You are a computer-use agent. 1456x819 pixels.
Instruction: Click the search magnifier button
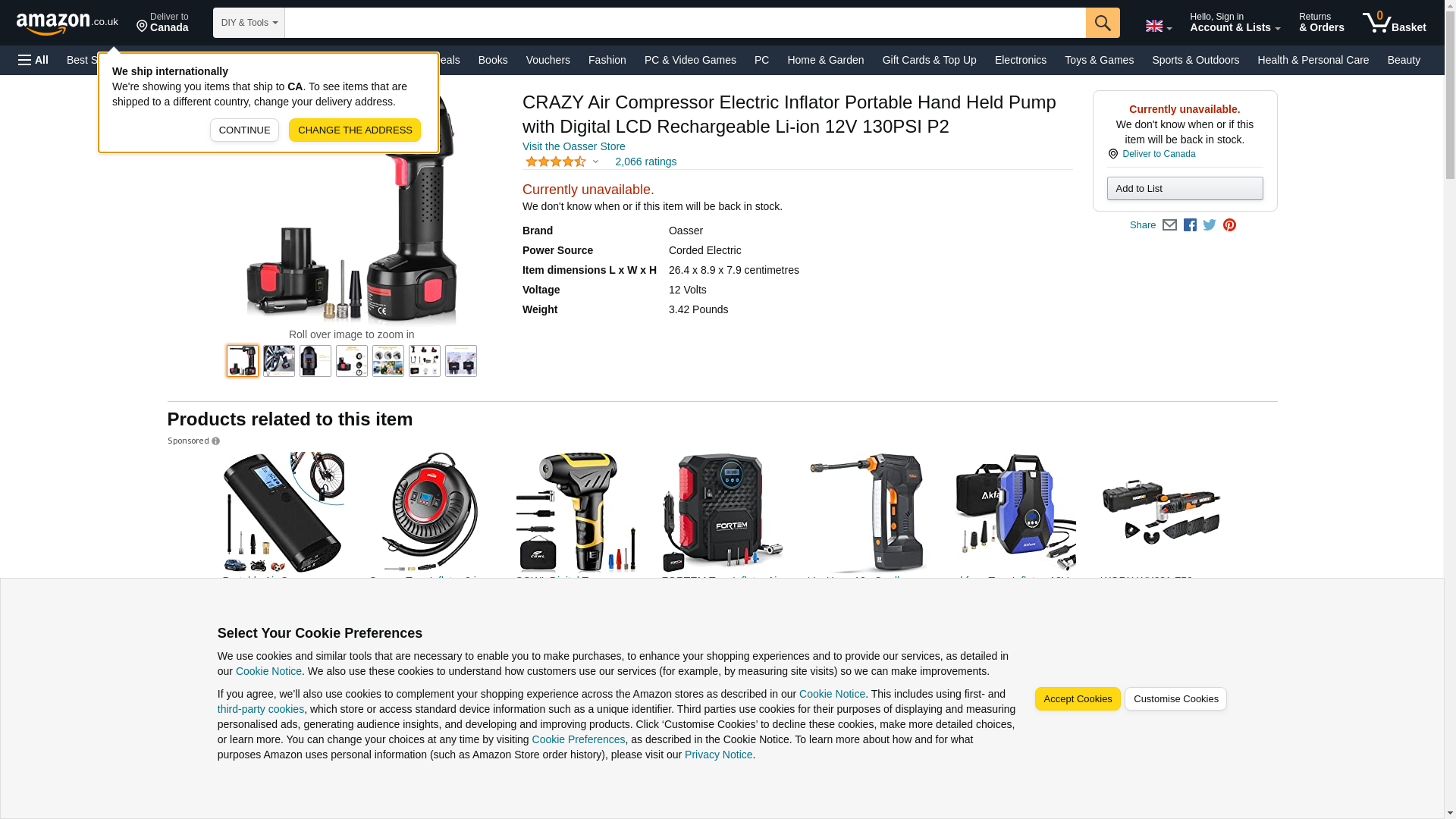click(x=1102, y=23)
